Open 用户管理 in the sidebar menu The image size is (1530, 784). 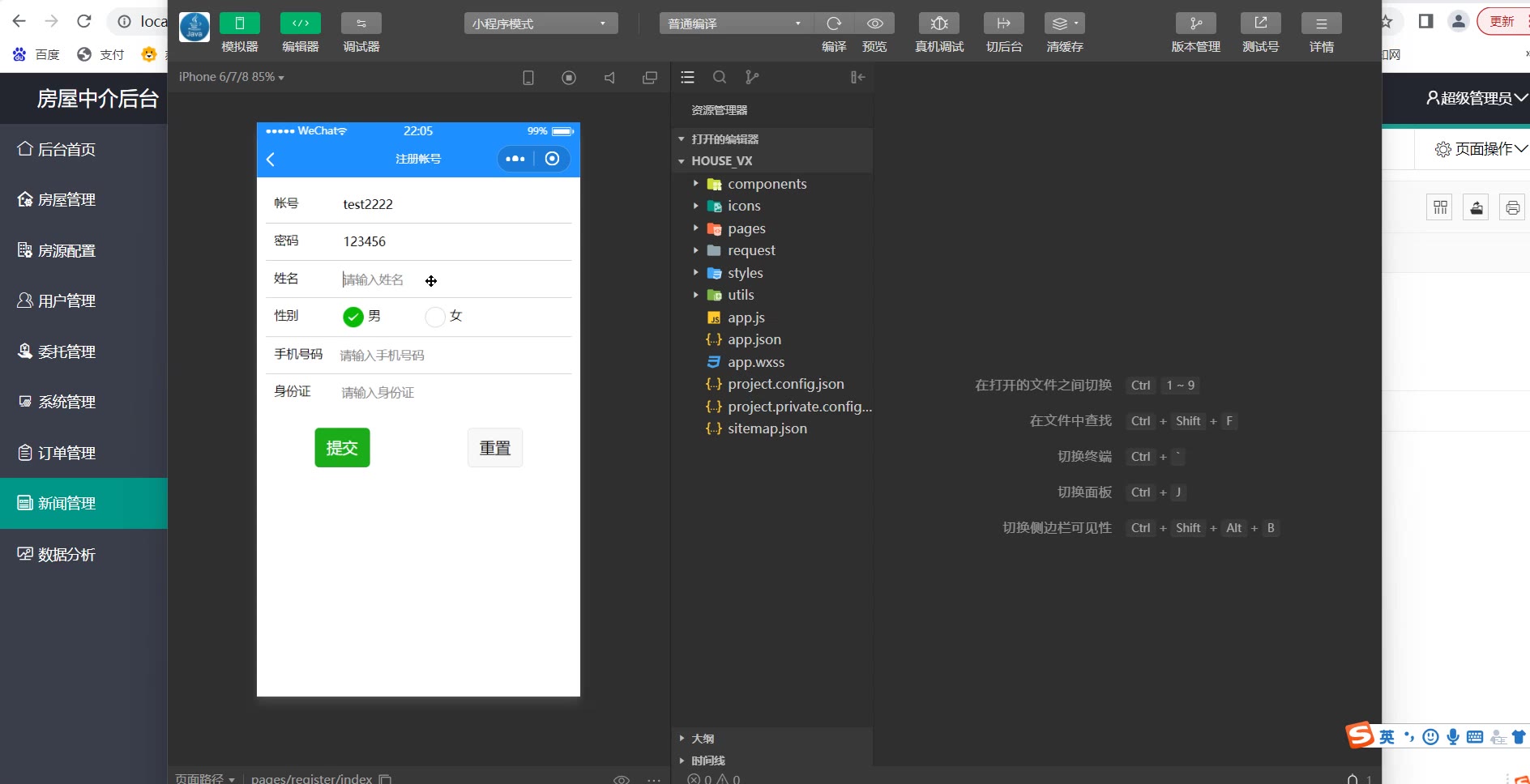tap(66, 301)
